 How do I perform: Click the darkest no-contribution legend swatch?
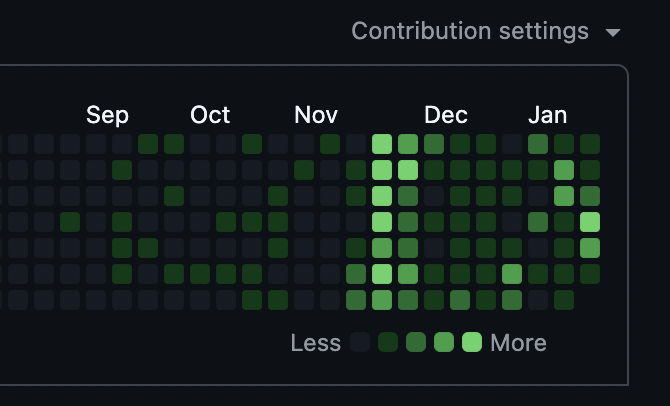(x=360, y=342)
